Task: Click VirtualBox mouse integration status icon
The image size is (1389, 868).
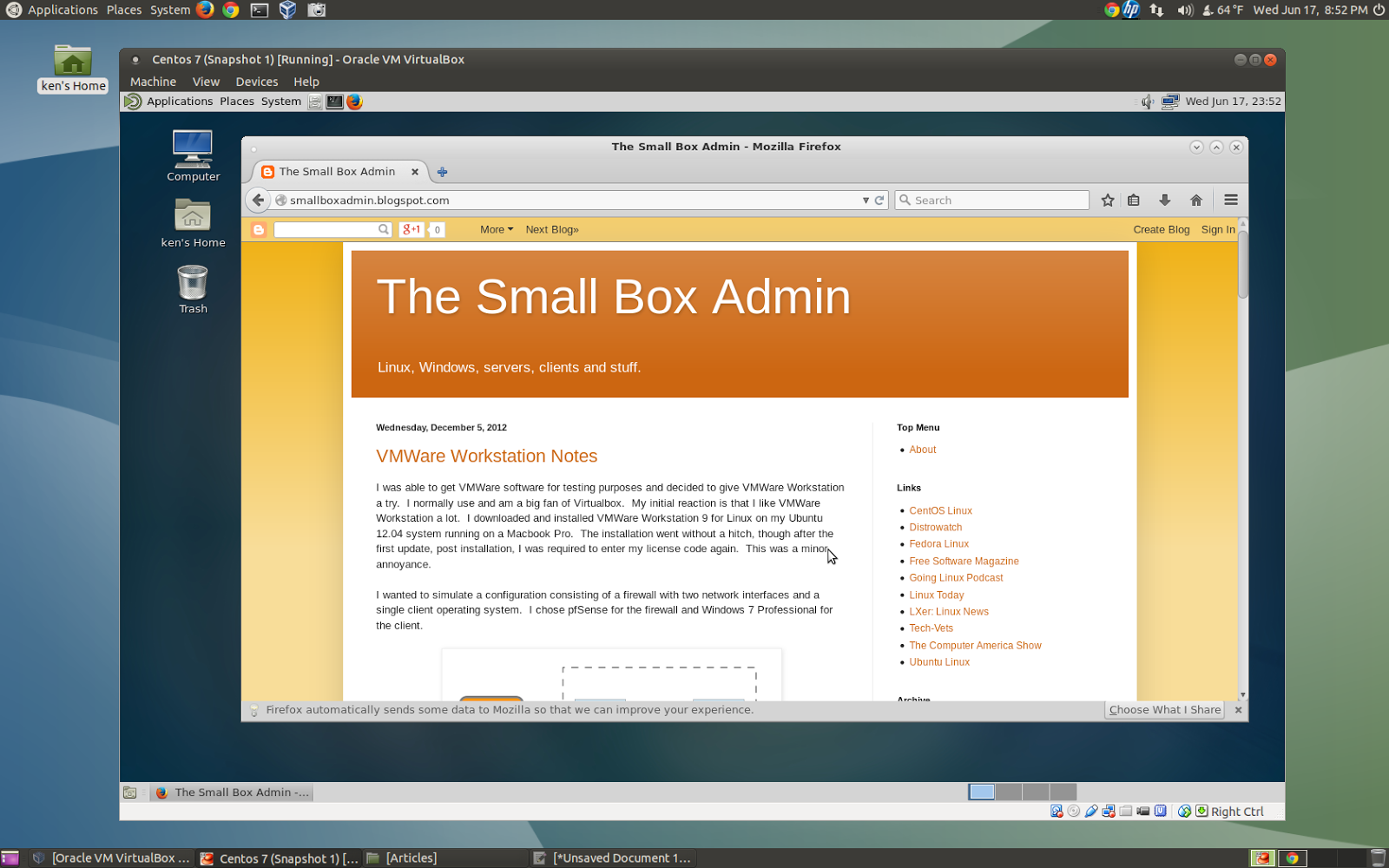Action: [x=1184, y=812]
